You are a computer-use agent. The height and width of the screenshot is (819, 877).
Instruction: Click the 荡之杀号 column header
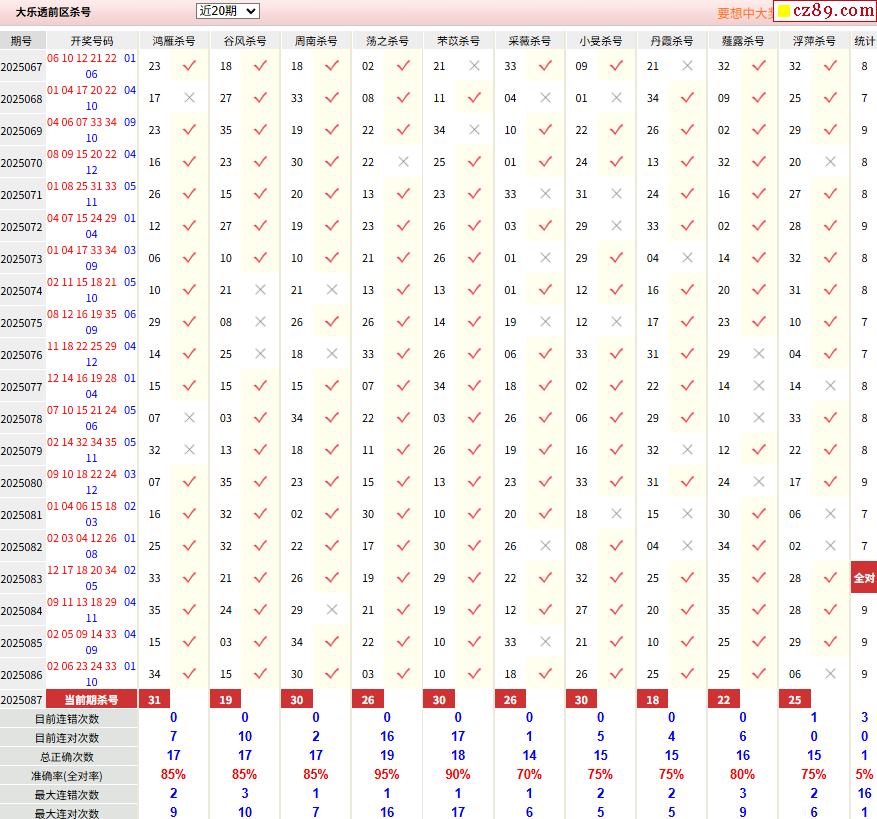387,41
